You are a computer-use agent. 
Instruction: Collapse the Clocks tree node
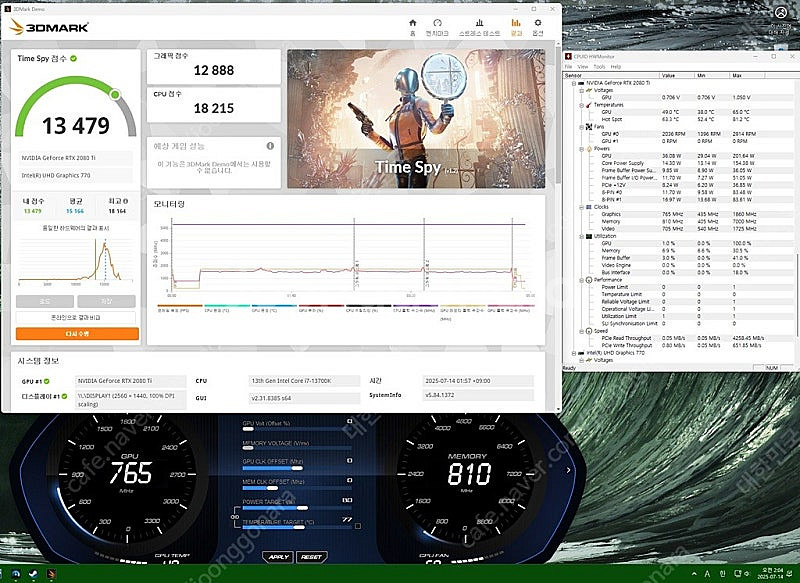tap(581, 208)
